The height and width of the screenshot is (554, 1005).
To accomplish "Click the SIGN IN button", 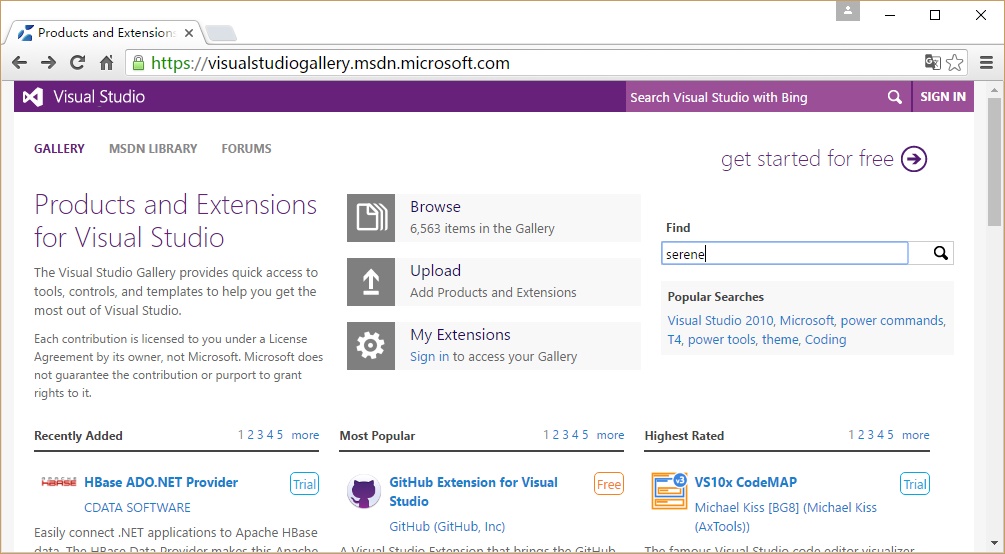I will (943, 97).
